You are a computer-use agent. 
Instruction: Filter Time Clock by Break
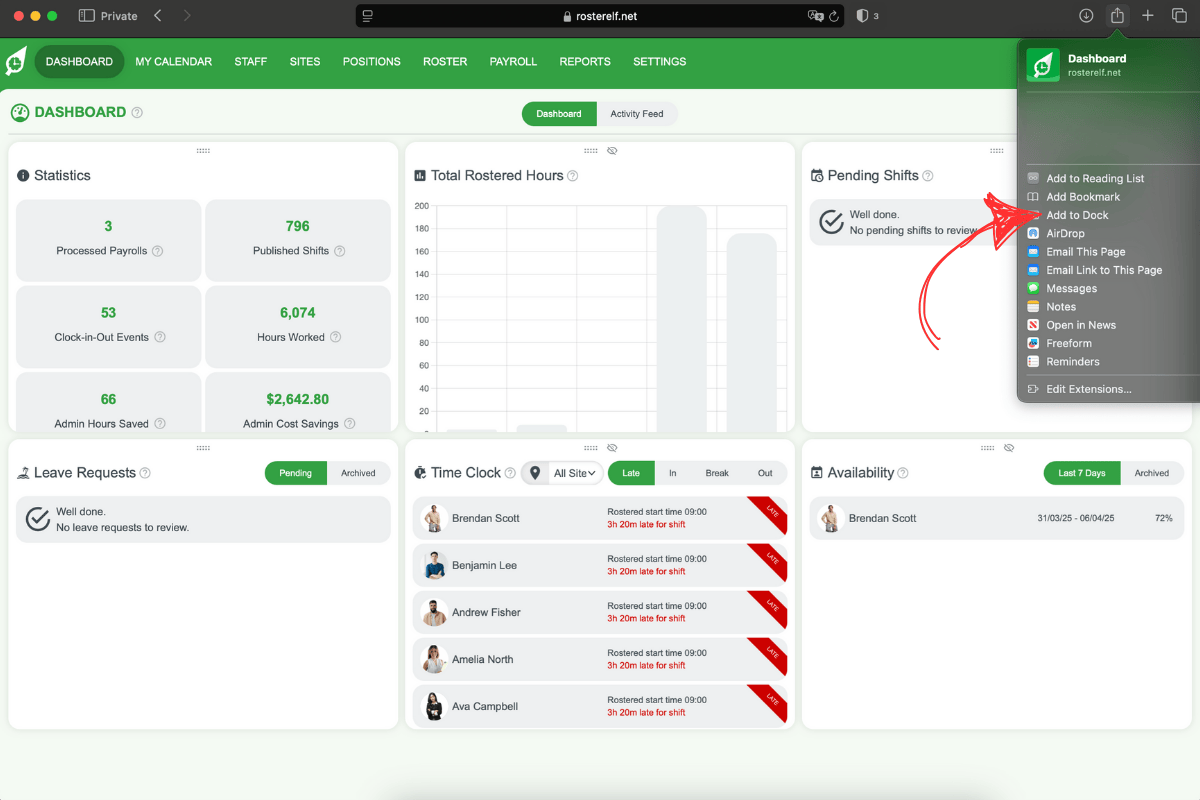click(x=717, y=473)
